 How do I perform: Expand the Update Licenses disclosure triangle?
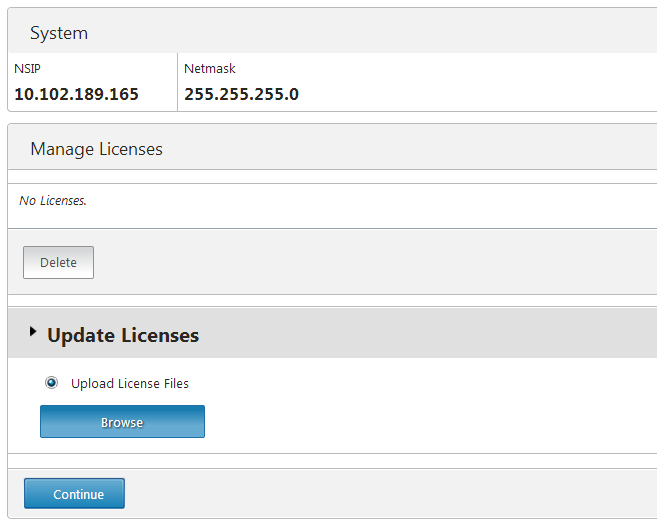coord(33,332)
